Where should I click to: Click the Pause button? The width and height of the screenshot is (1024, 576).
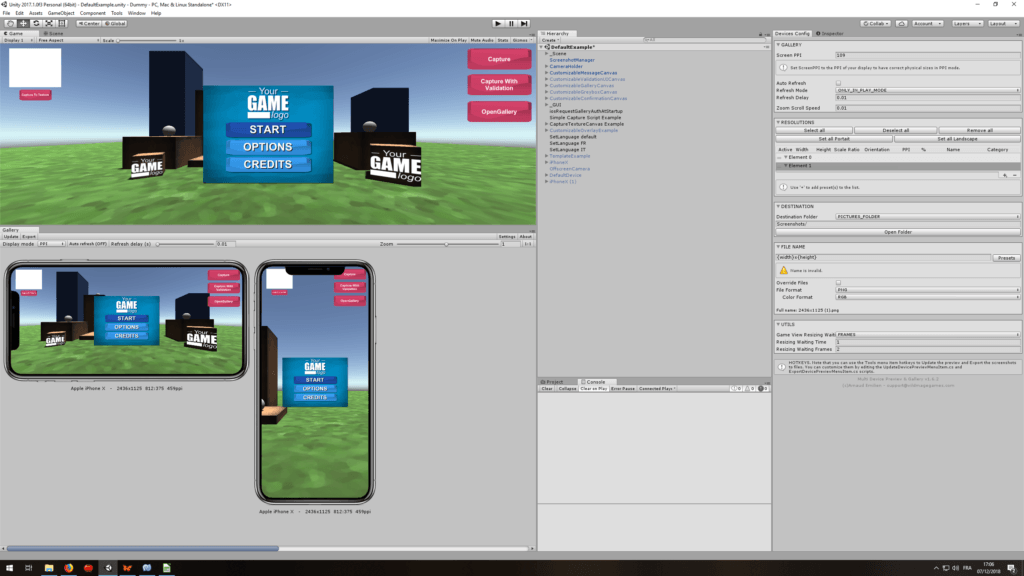click(511, 23)
